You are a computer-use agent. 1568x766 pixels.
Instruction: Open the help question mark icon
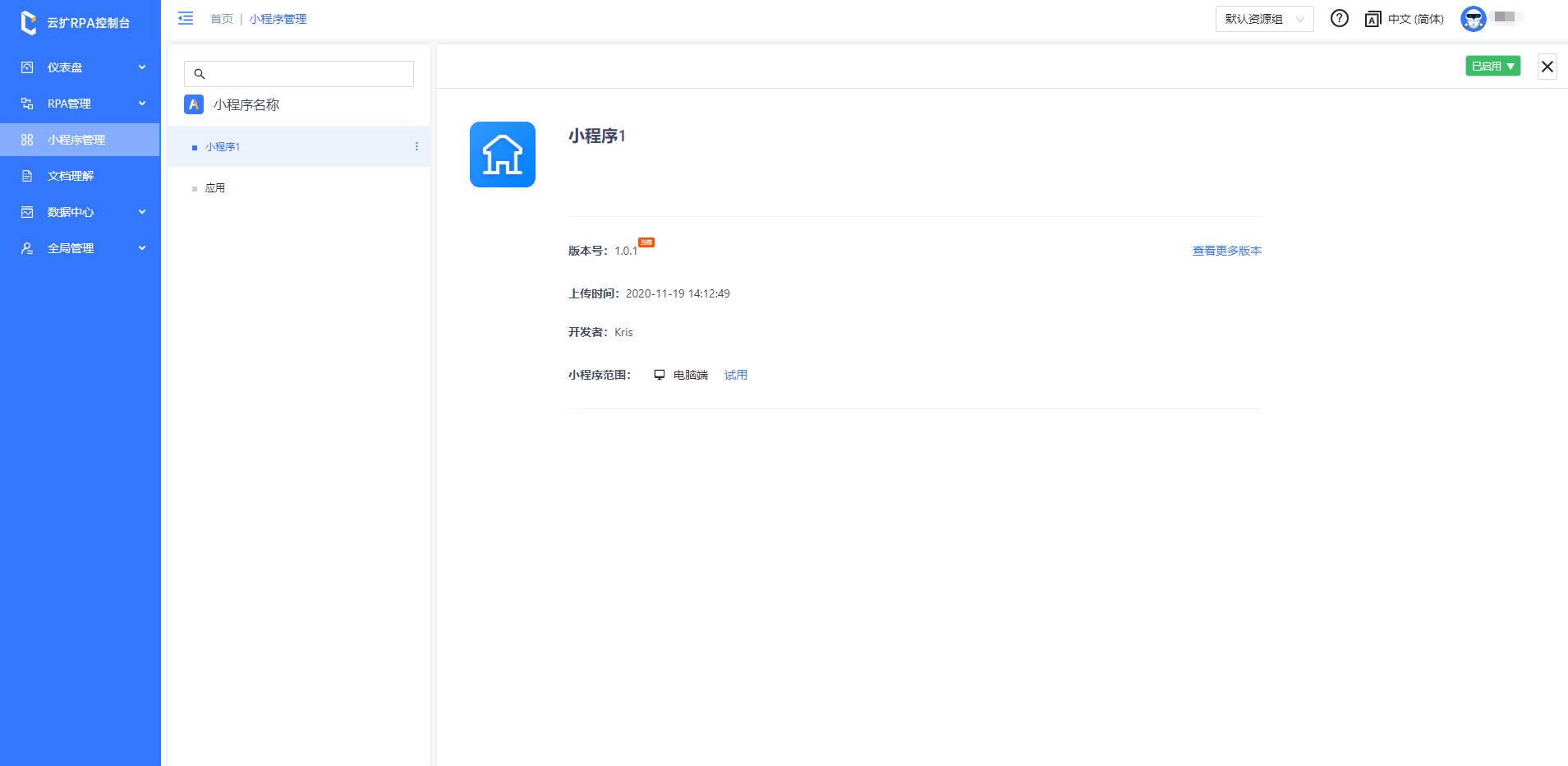click(x=1339, y=18)
